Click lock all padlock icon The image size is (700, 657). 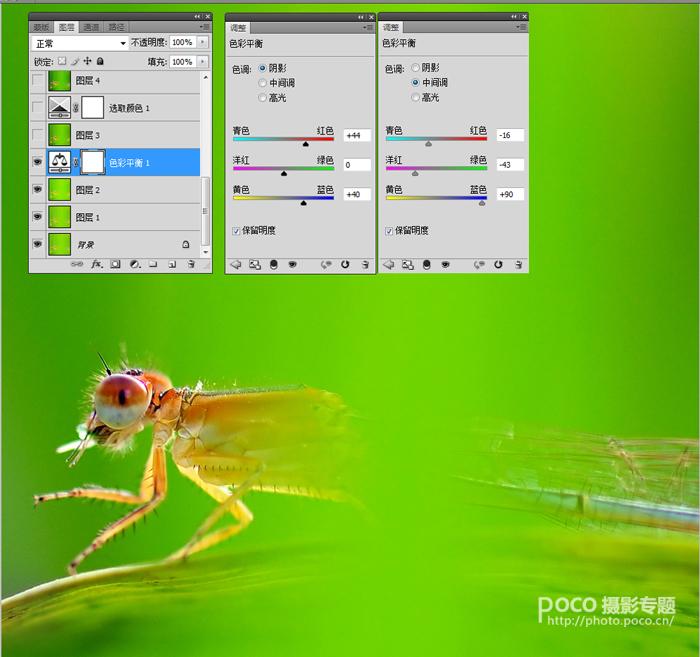100,61
